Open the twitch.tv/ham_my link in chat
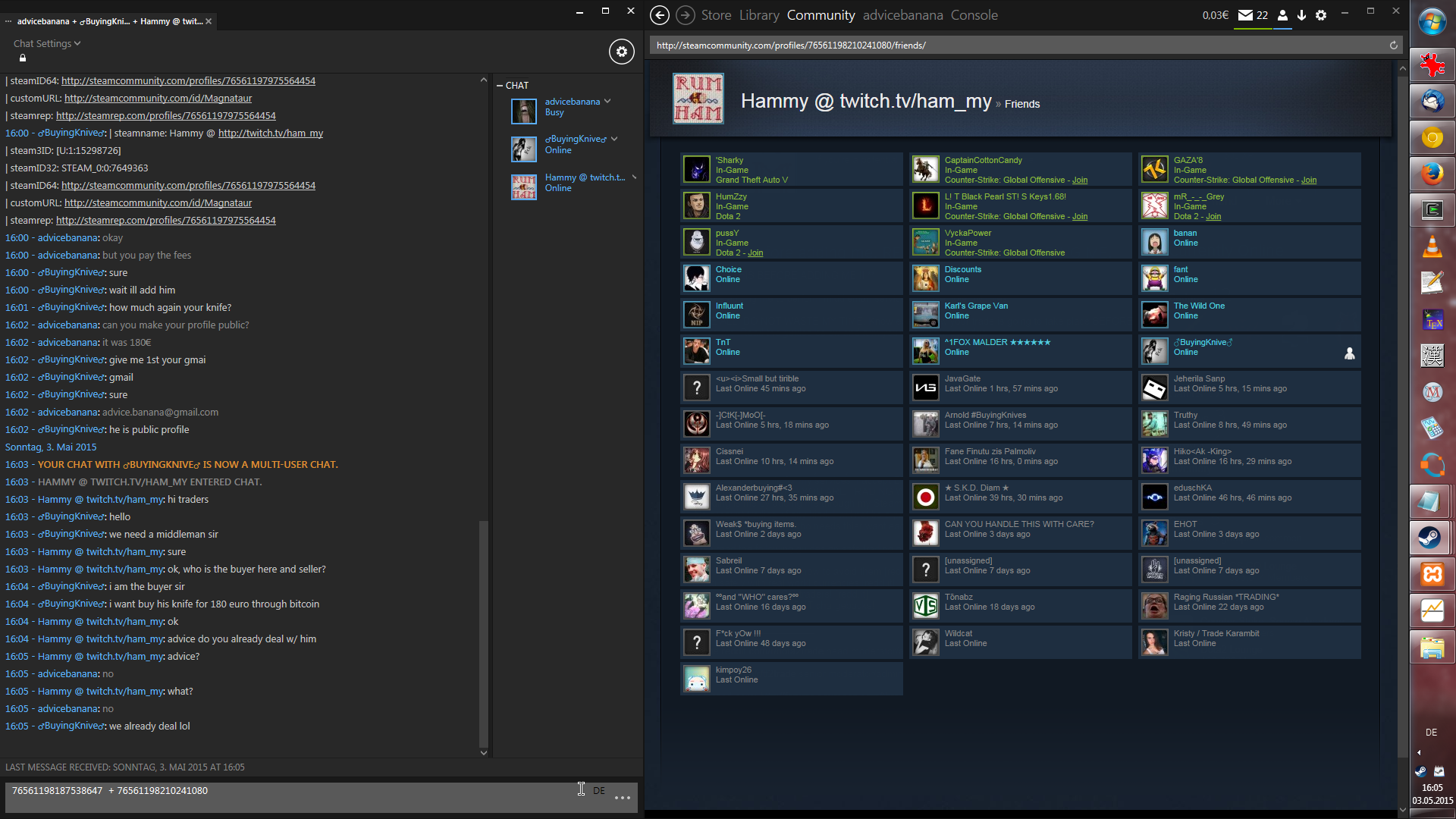Viewport: 1456px width, 819px height. point(271,133)
